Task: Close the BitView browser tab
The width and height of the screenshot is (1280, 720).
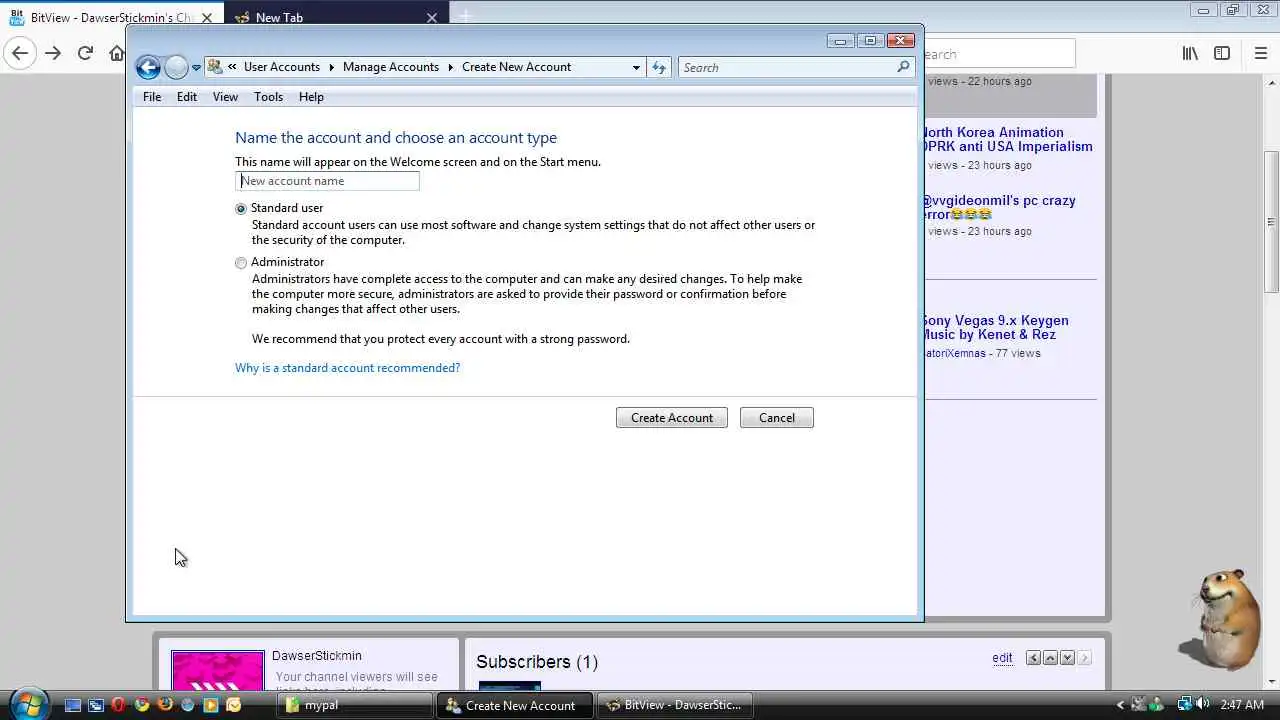Action: (x=208, y=17)
